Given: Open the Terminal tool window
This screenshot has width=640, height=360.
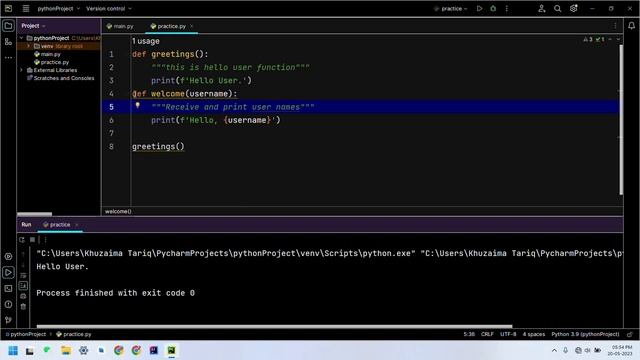Looking at the screenshot, I should pyautogui.click(x=8, y=289).
